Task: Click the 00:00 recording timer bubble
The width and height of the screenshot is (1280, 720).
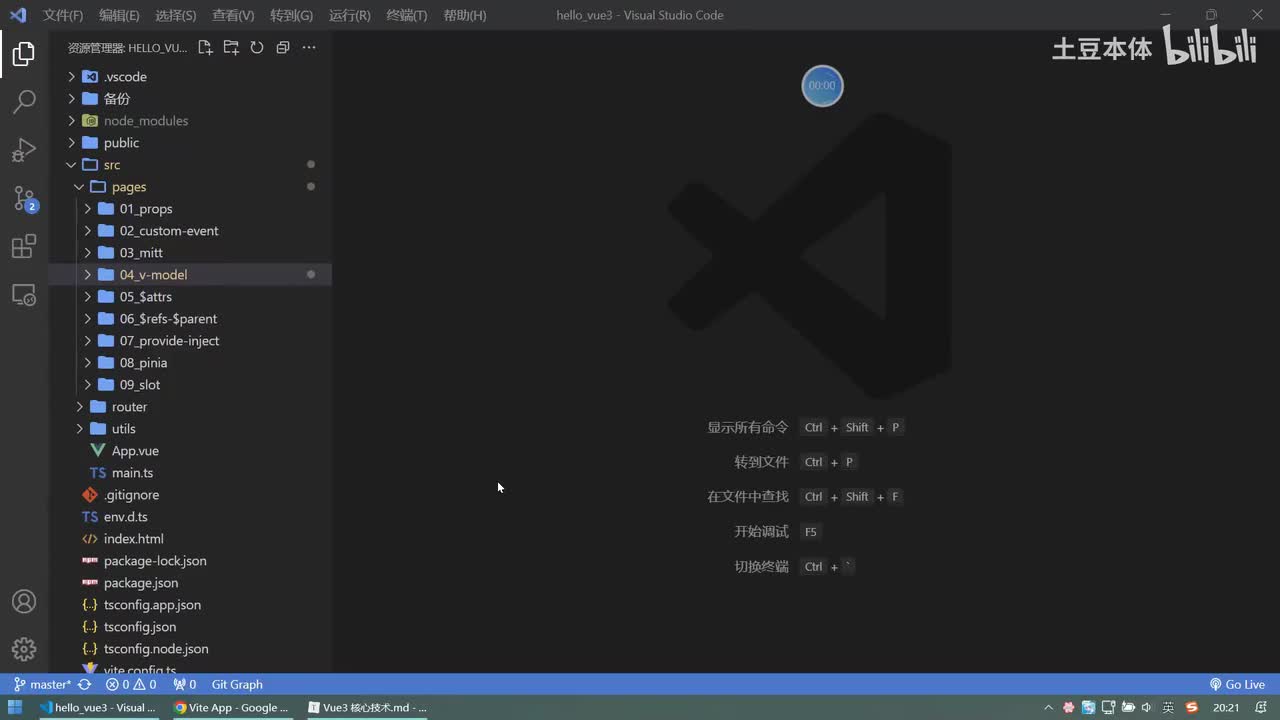Action: click(822, 86)
